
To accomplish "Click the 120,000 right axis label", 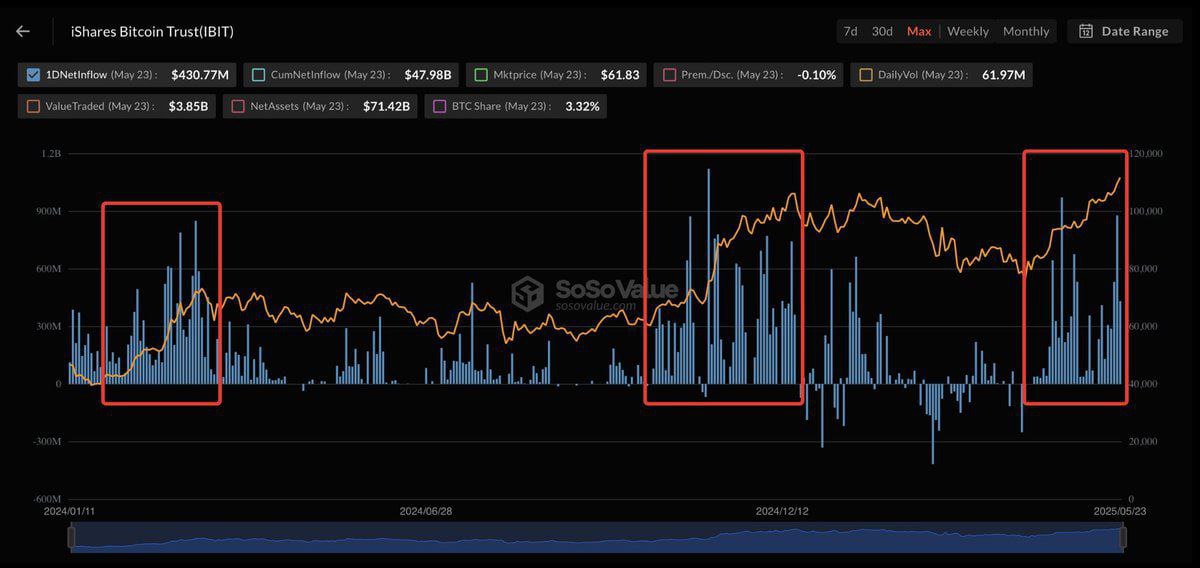I will click(1145, 155).
